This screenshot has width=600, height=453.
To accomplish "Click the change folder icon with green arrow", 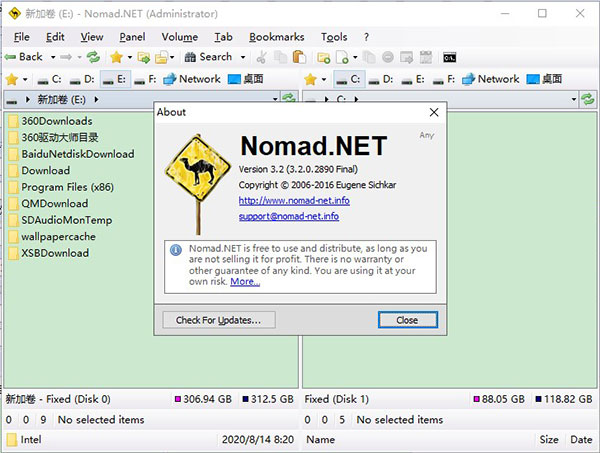I will (x=144, y=58).
